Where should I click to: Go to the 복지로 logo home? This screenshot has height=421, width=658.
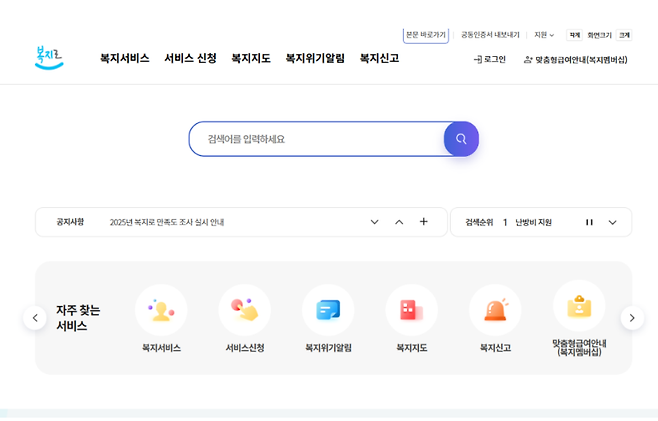coord(48,58)
